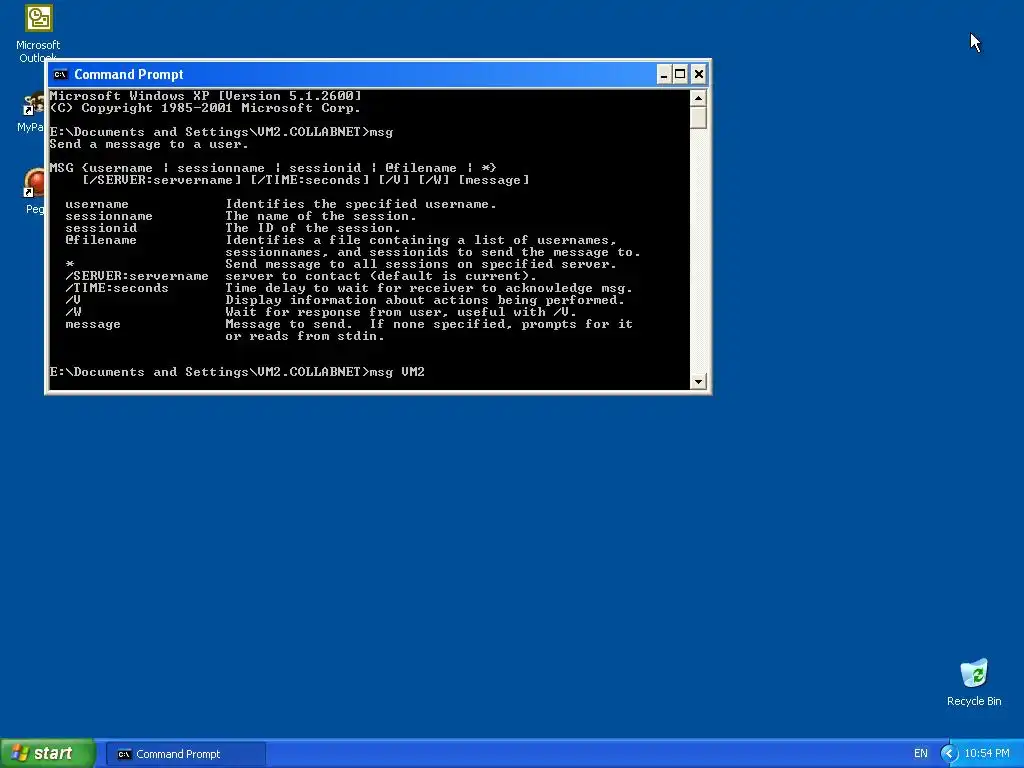
Task: Open the Windows start button
Action: coord(48,754)
